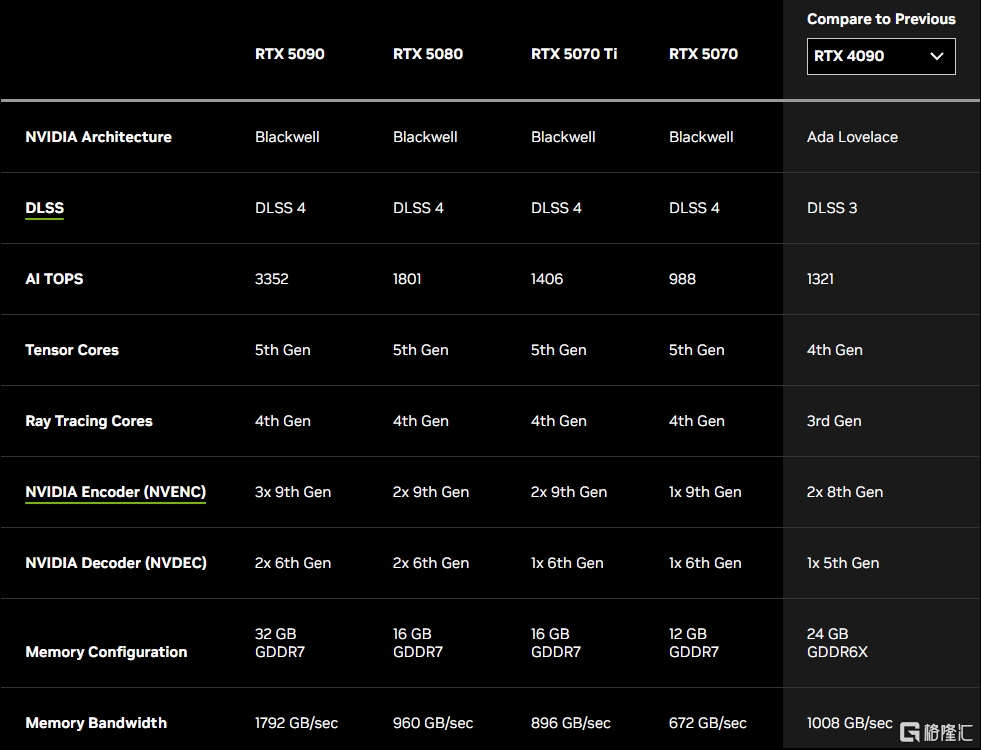Click the Gelonghui watermark logo icon

910,732
